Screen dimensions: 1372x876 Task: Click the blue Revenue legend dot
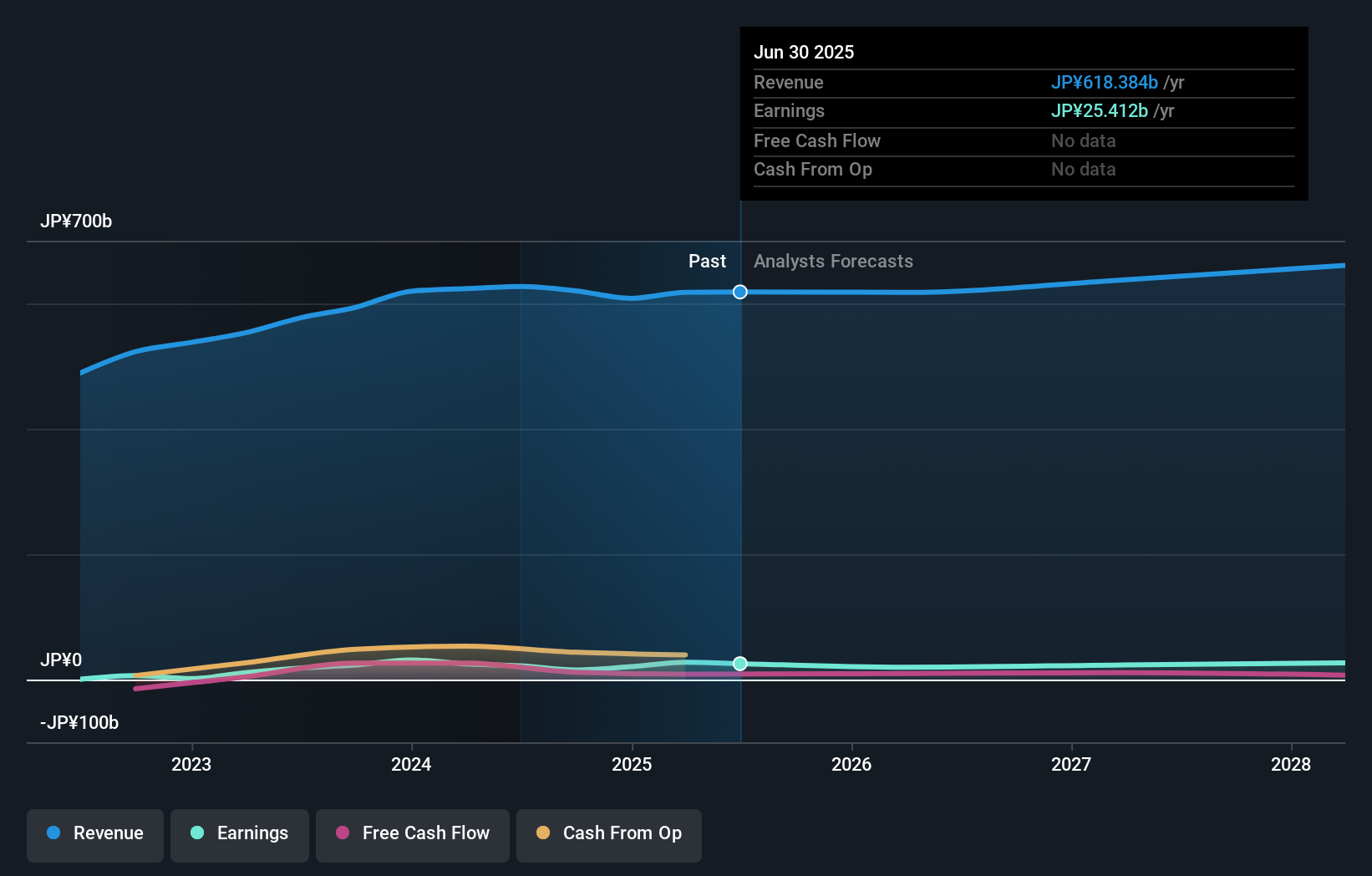tap(53, 833)
